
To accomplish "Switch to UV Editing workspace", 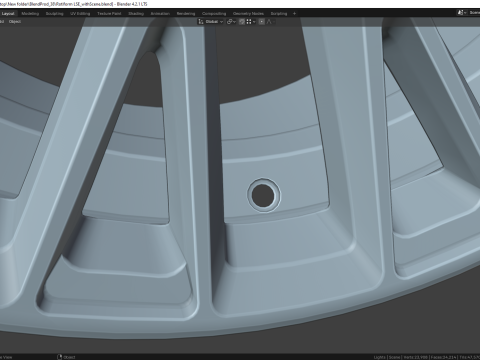I will tap(80, 14).
